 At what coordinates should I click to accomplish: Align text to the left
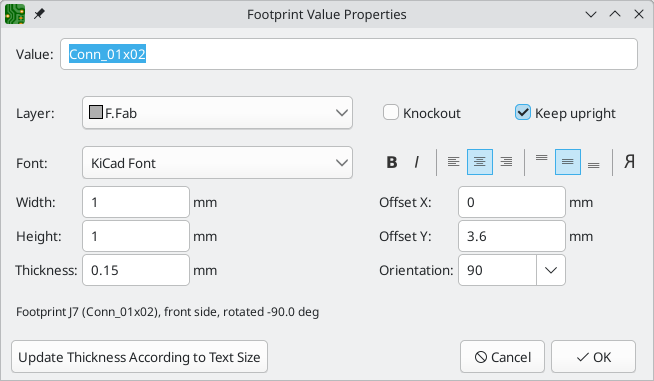(453, 162)
